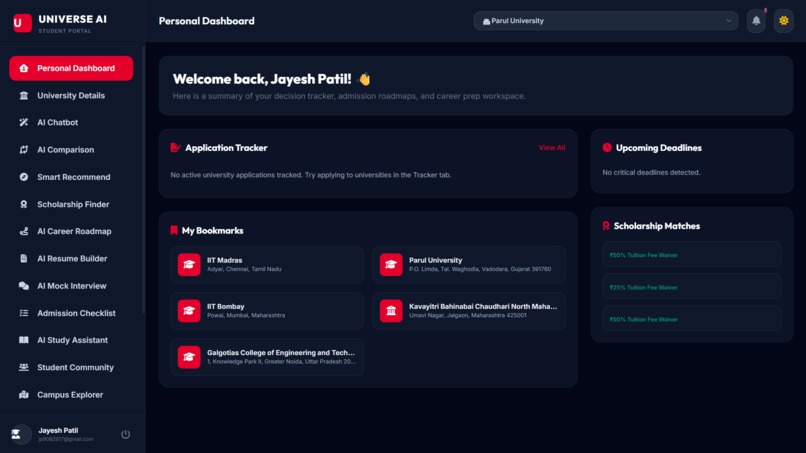This screenshot has width=806, height=453.
Task: Open the Parul University selector dropdown
Action: click(x=606, y=21)
